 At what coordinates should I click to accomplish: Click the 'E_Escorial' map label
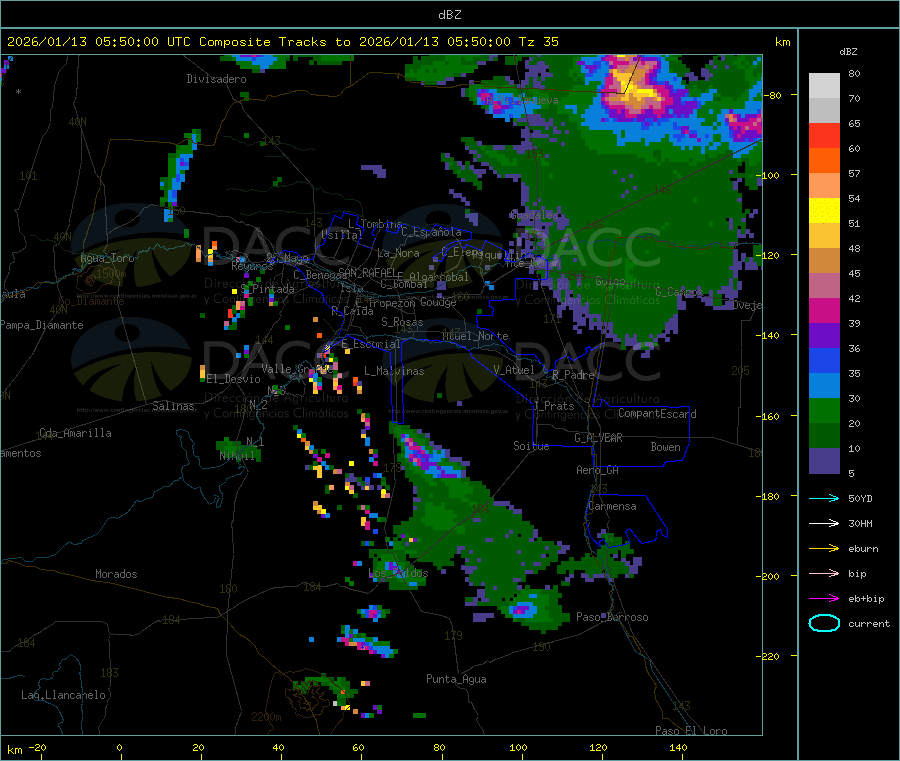pyautogui.click(x=371, y=344)
